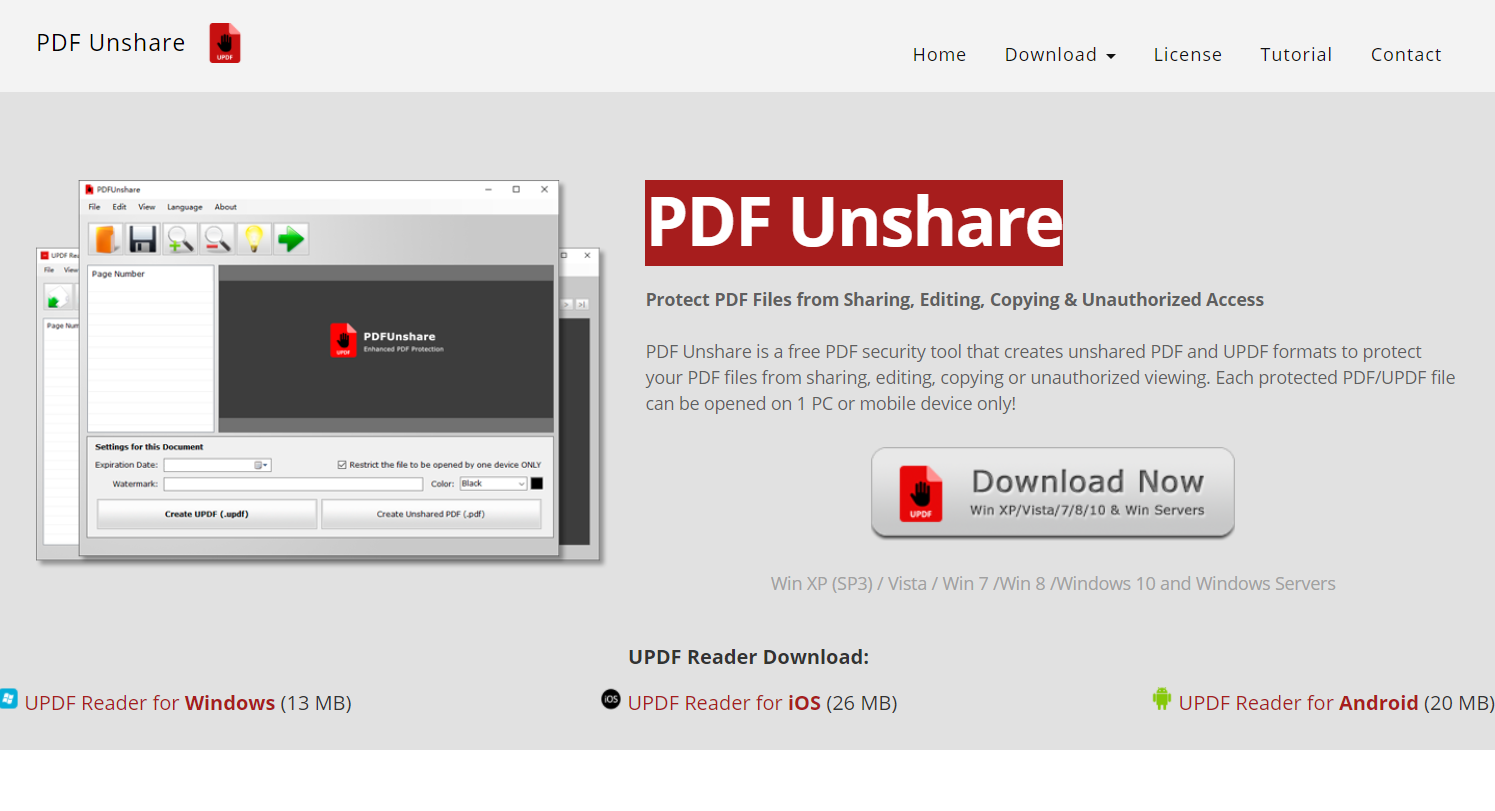The image size is (1495, 811).
Task: Open the Download dropdown menu
Action: click(1060, 55)
